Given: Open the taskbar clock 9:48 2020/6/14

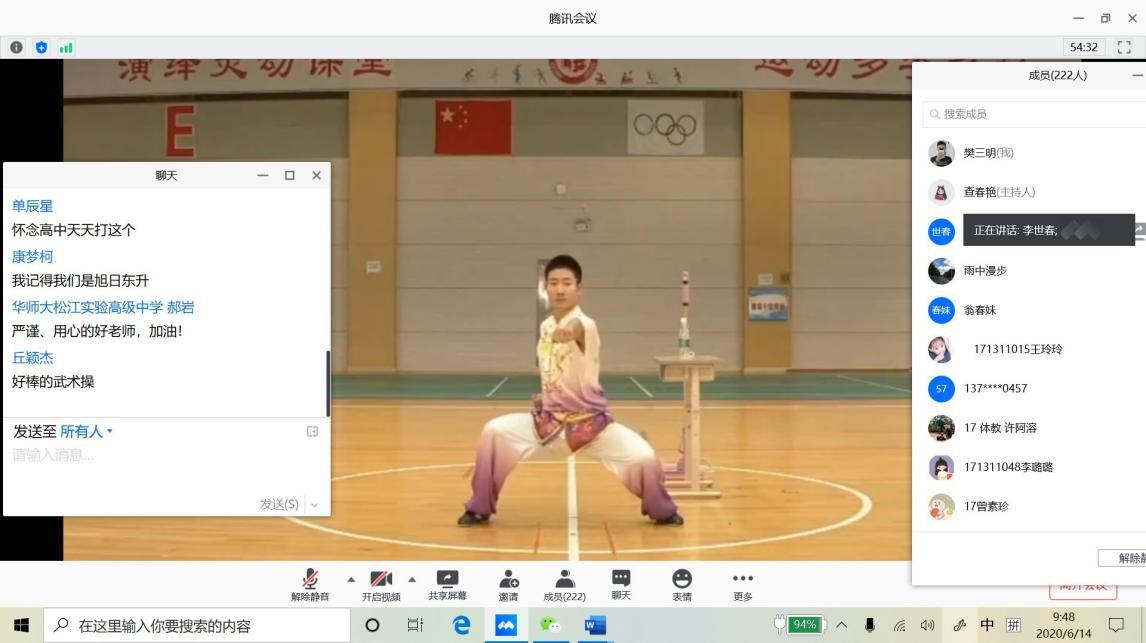Looking at the screenshot, I should [x=1063, y=625].
